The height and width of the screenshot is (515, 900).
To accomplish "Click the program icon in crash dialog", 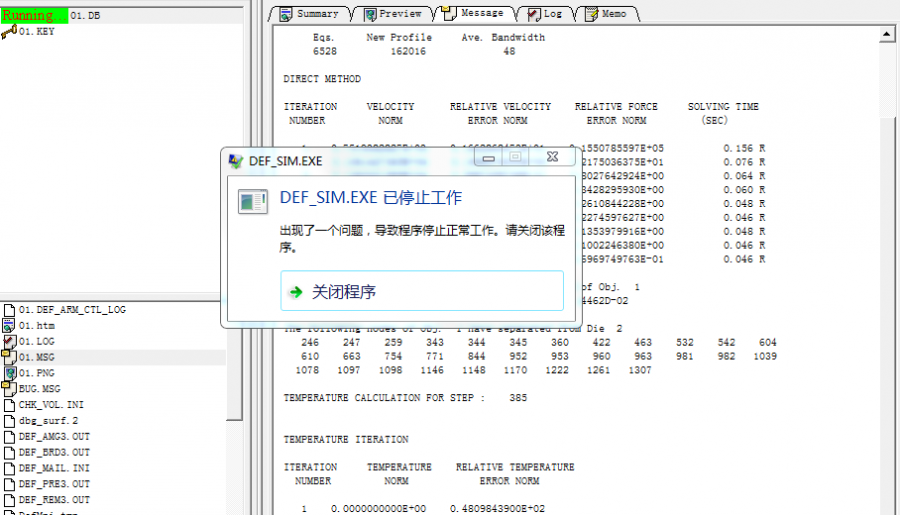I will 253,202.
